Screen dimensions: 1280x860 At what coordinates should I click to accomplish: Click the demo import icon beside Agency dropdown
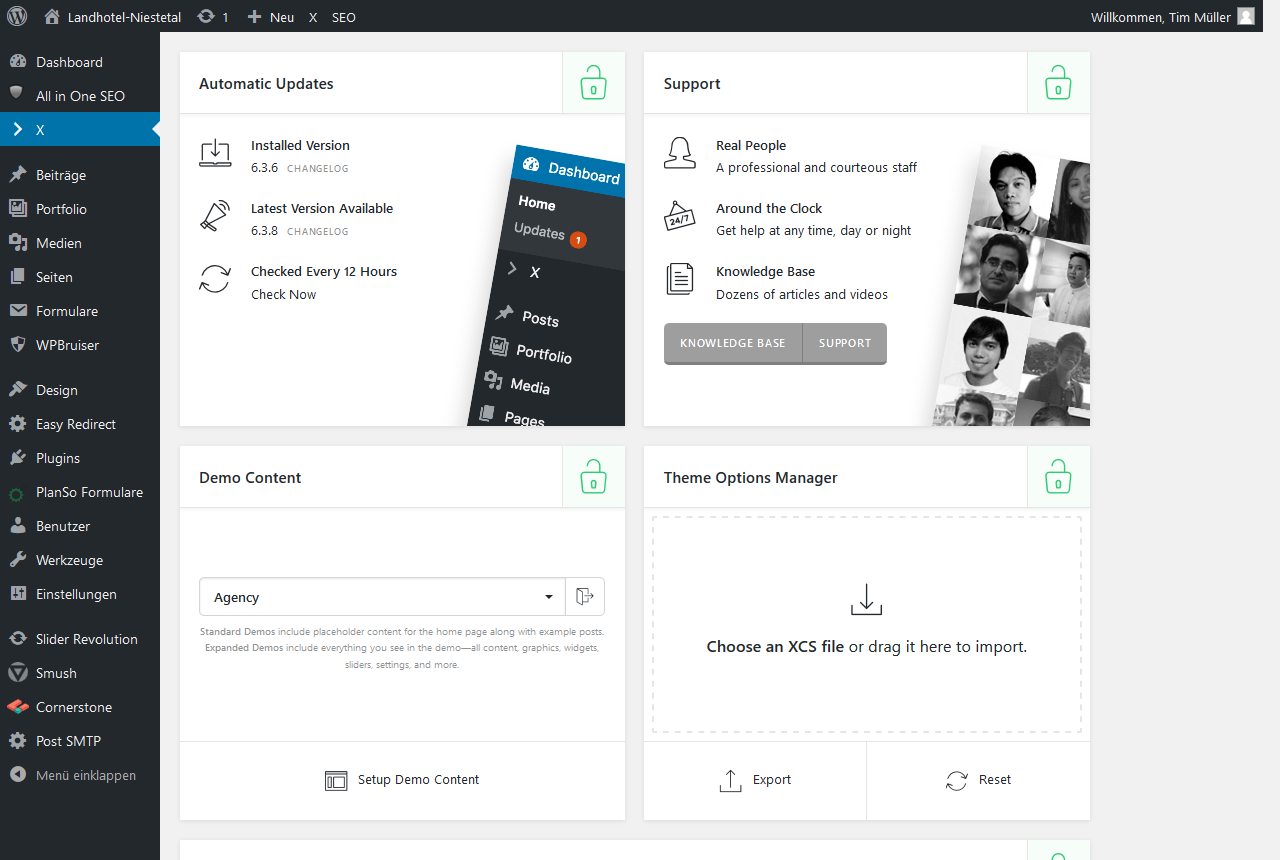coord(585,597)
